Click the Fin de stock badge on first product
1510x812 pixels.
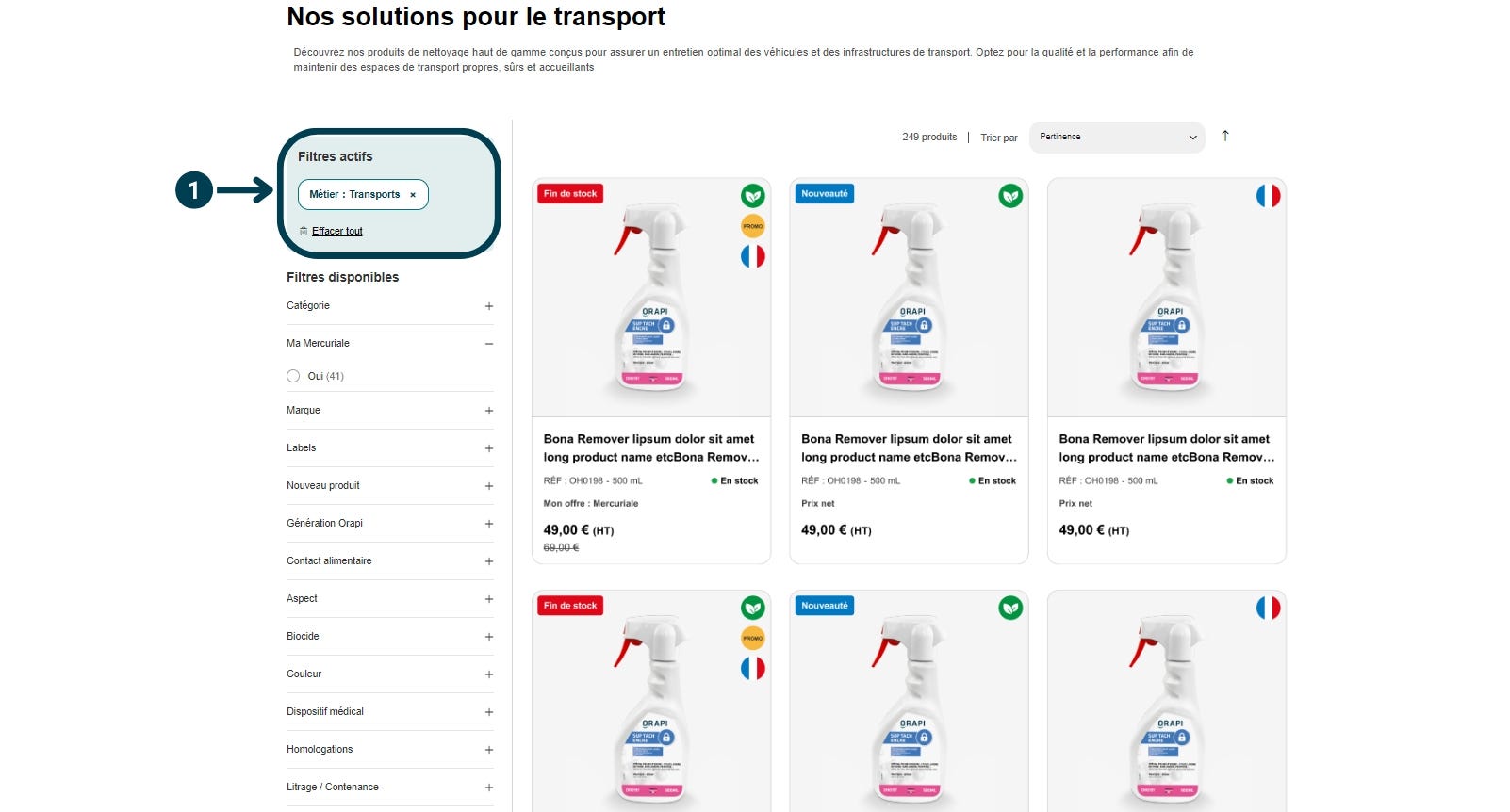[x=570, y=193]
